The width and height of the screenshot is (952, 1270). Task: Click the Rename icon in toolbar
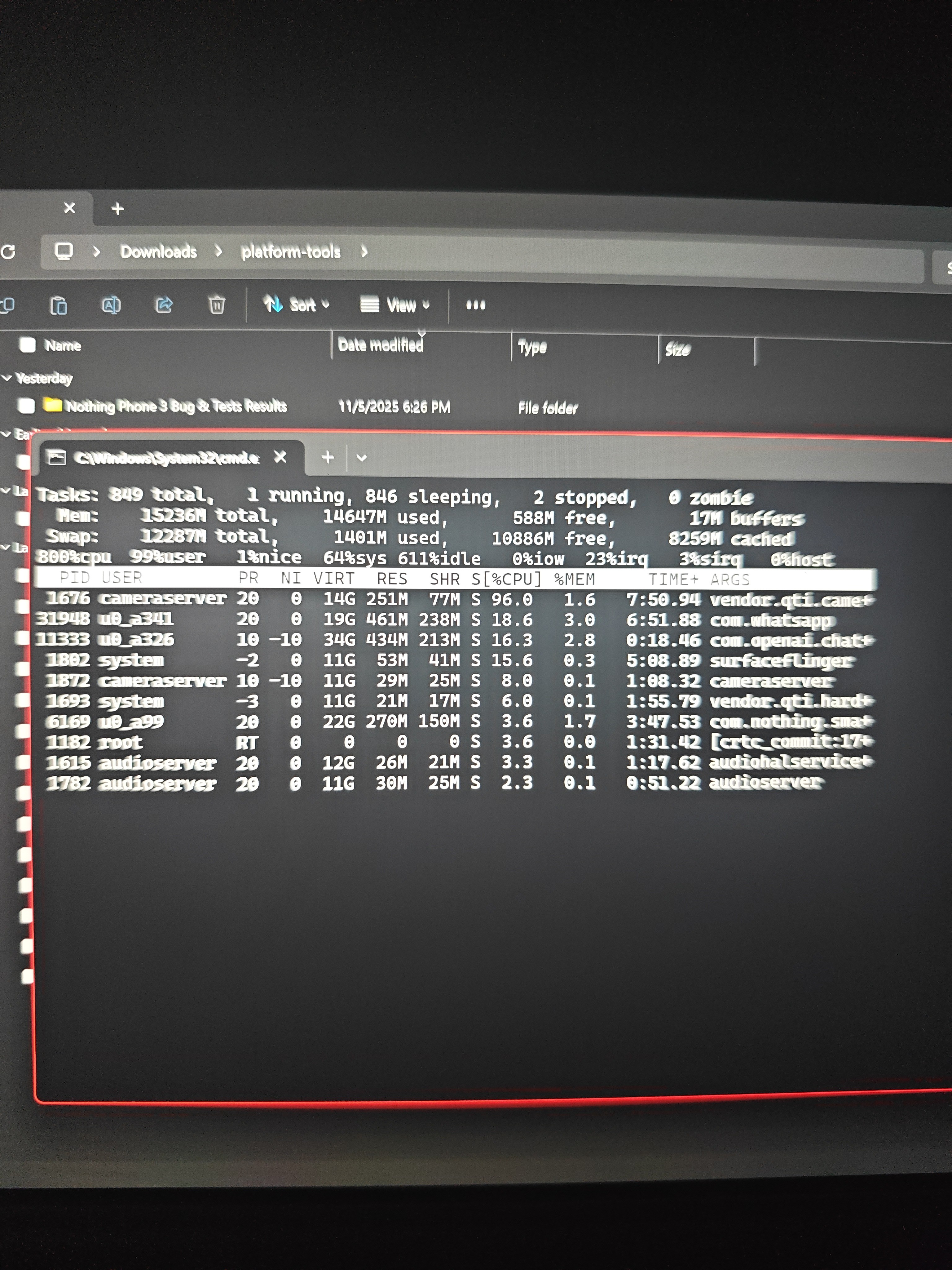111,305
